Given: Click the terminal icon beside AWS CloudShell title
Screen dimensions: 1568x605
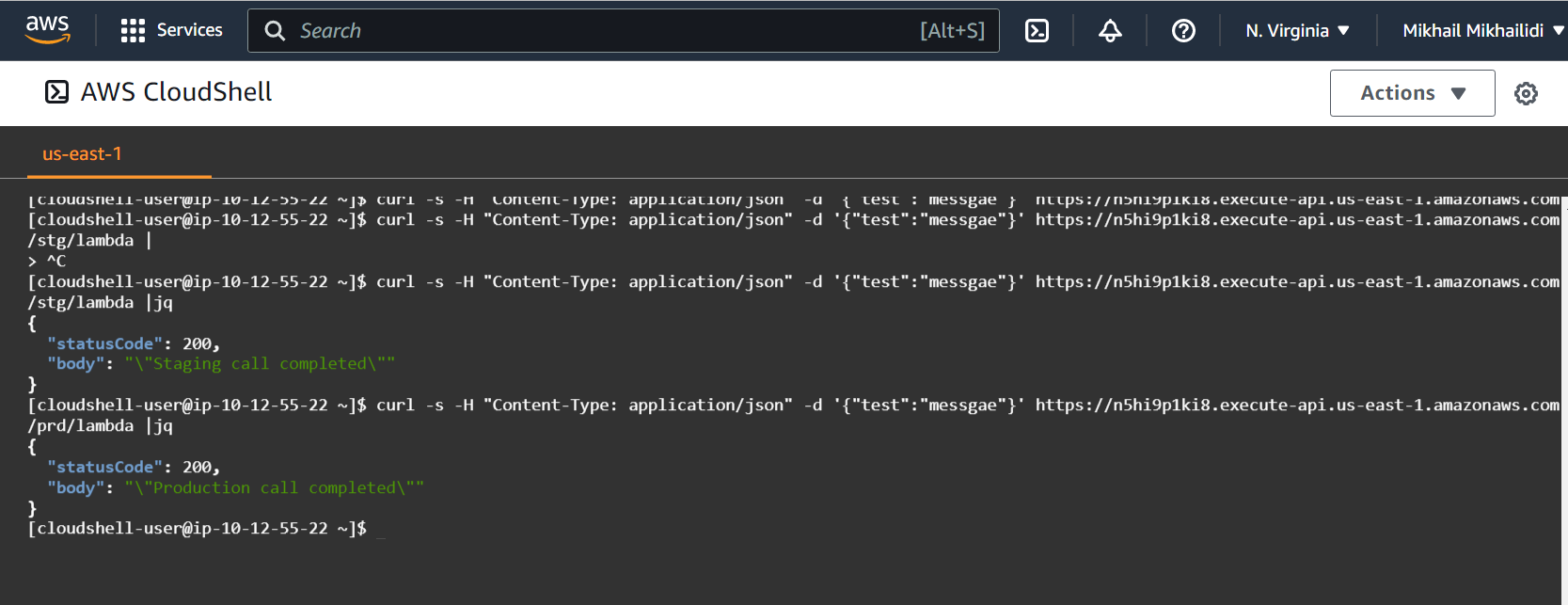Looking at the screenshot, I should [x=57, y=92].
